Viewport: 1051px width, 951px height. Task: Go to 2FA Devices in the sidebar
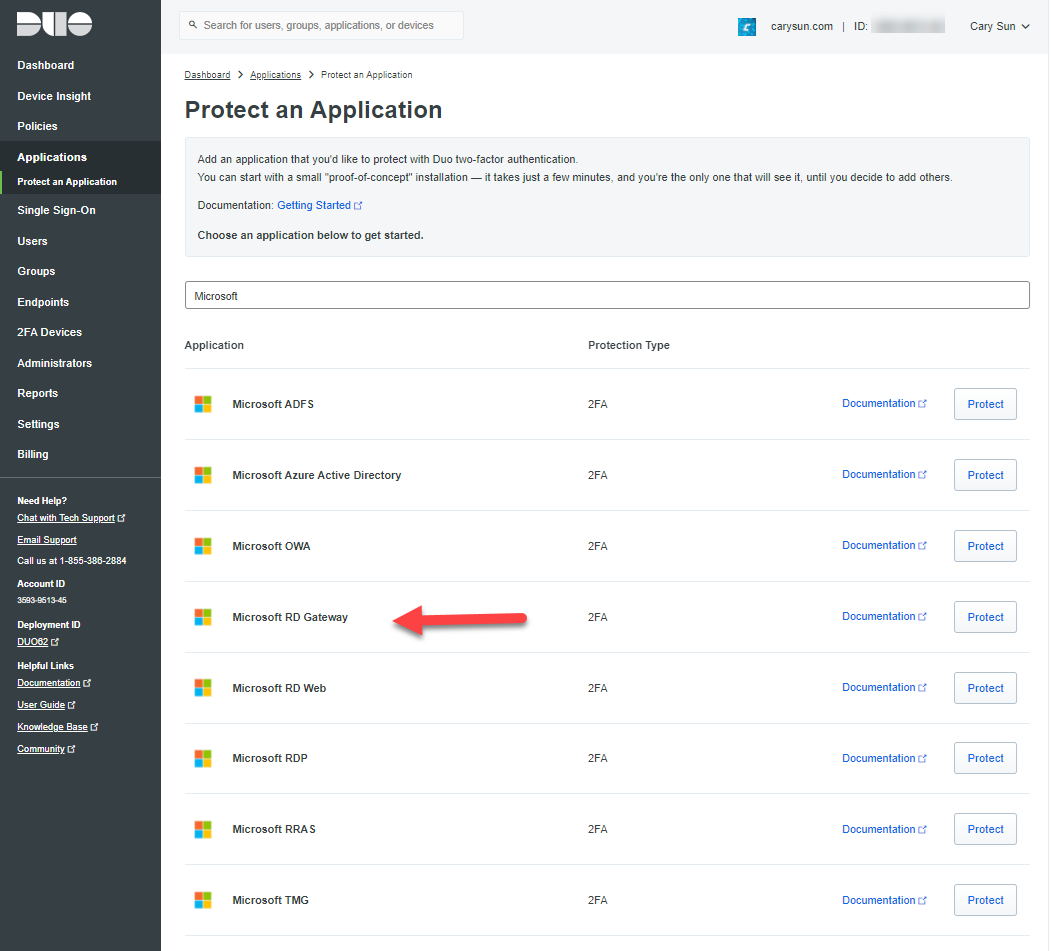point(50,332)
